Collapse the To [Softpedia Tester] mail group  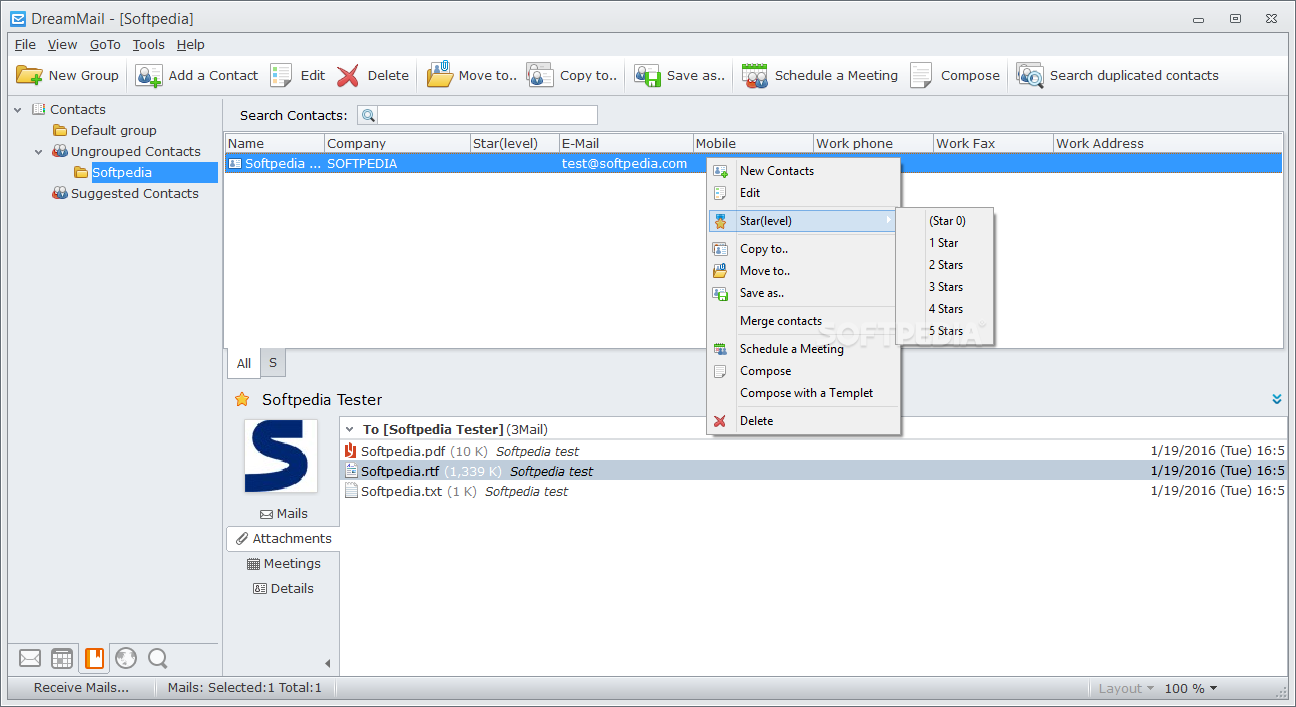point(349,429)
